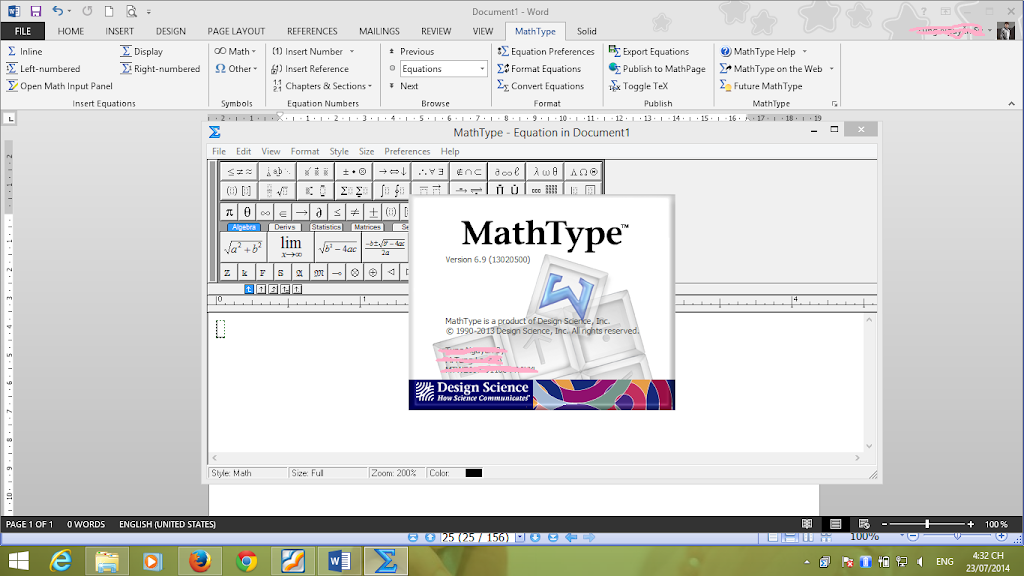Expand the MathType Help dropdown arrow
The height and width of the screenshot is (576, 1024).
pyautogui.click(x=805, y=52)
